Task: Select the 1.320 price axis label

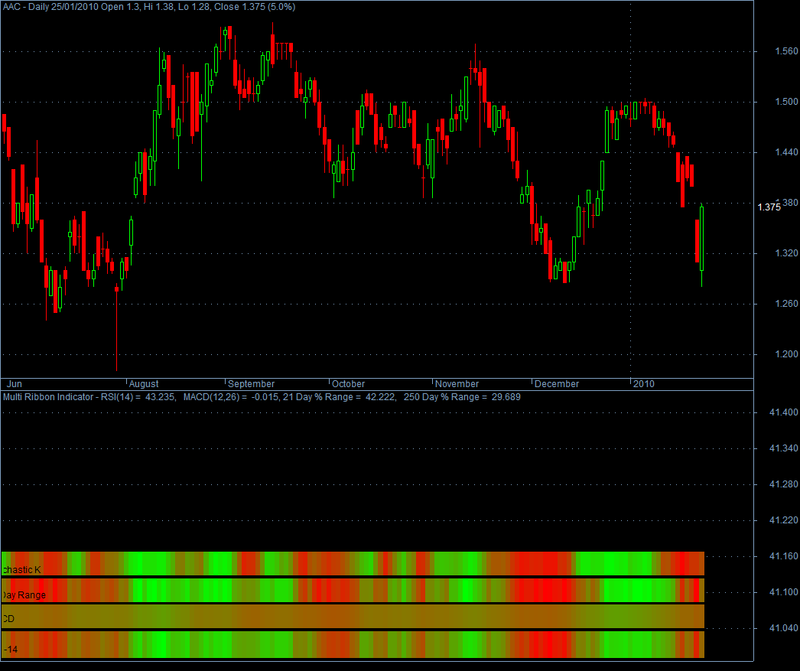Action: coord(786,253)
